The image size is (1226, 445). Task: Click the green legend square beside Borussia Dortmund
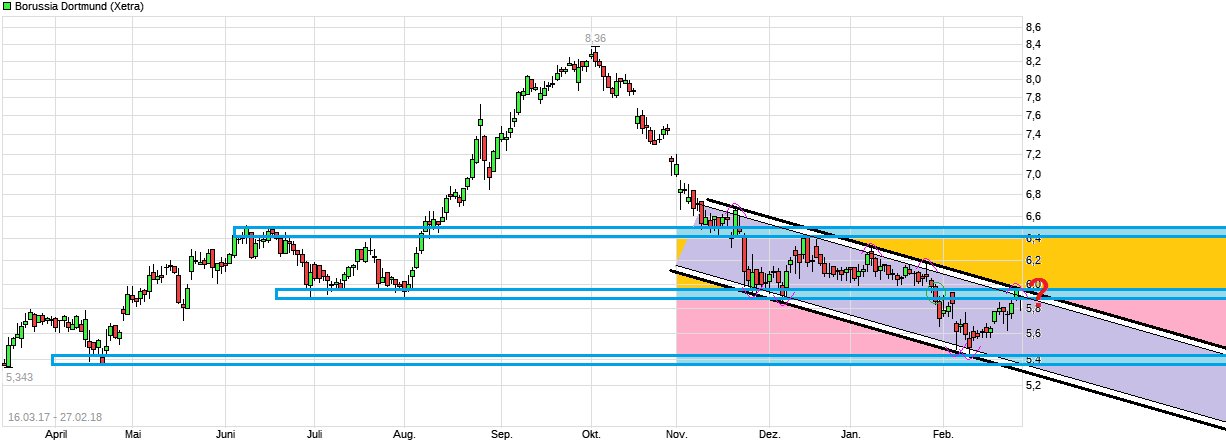[x=6, y=6]
